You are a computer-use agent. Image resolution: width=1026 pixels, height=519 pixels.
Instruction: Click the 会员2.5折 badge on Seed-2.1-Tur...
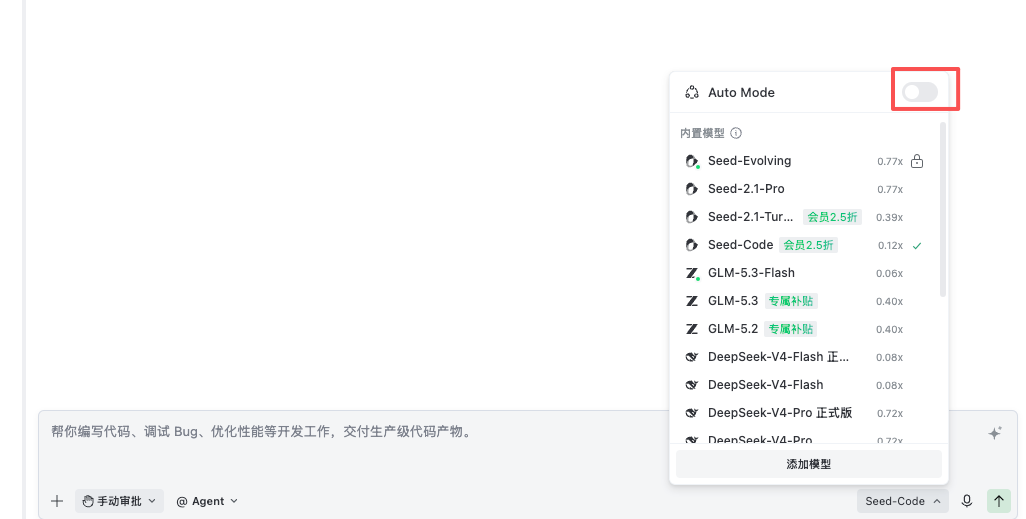point(832,217)
